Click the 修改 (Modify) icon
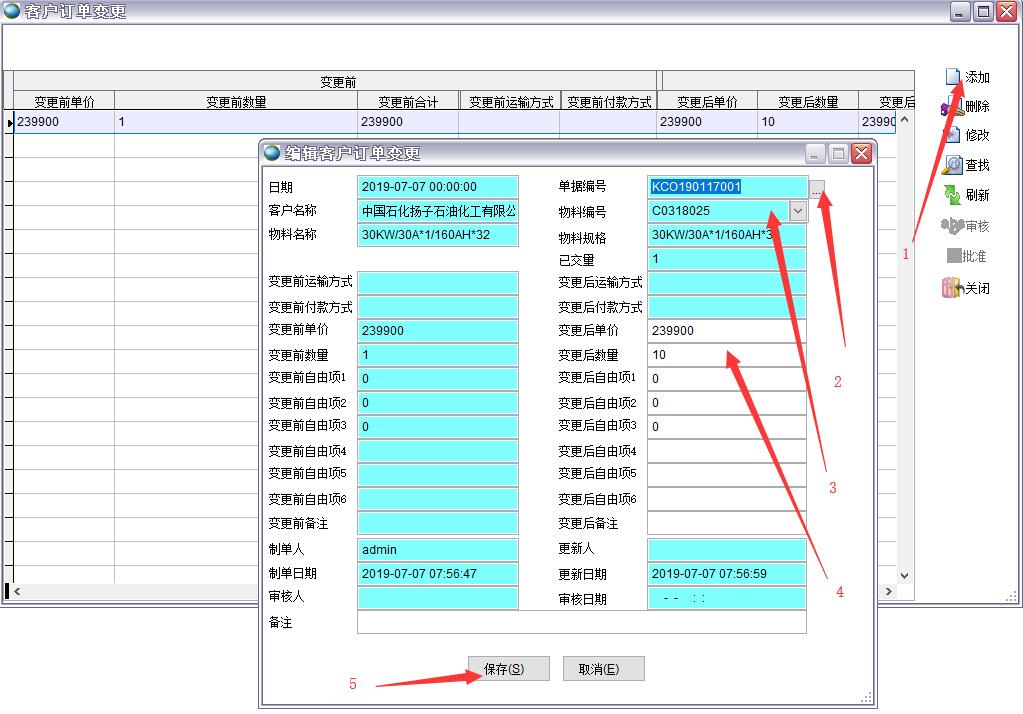1023x714 pixels. (x=951, y=135)
